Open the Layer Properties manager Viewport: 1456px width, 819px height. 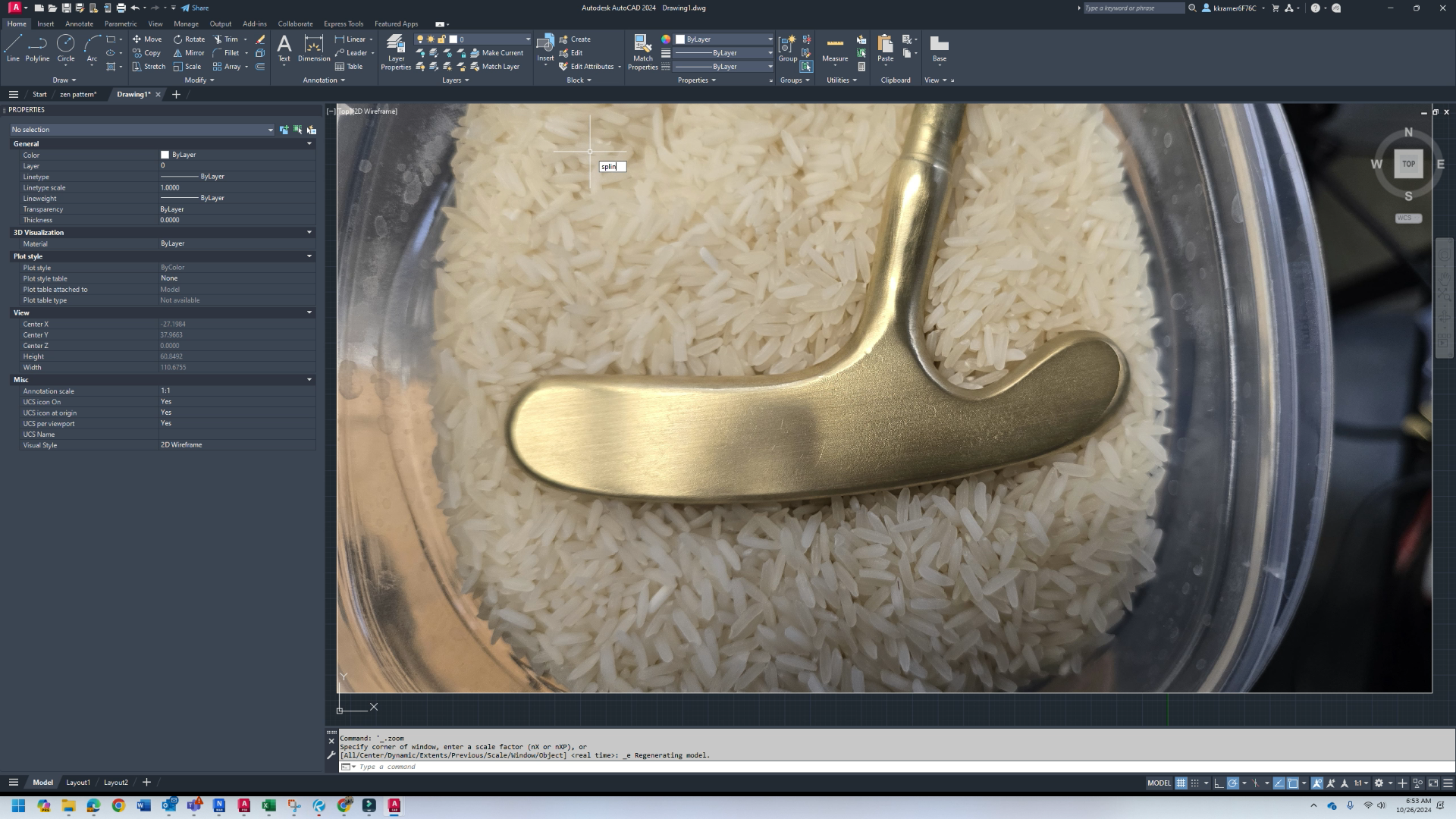(395, 51)
